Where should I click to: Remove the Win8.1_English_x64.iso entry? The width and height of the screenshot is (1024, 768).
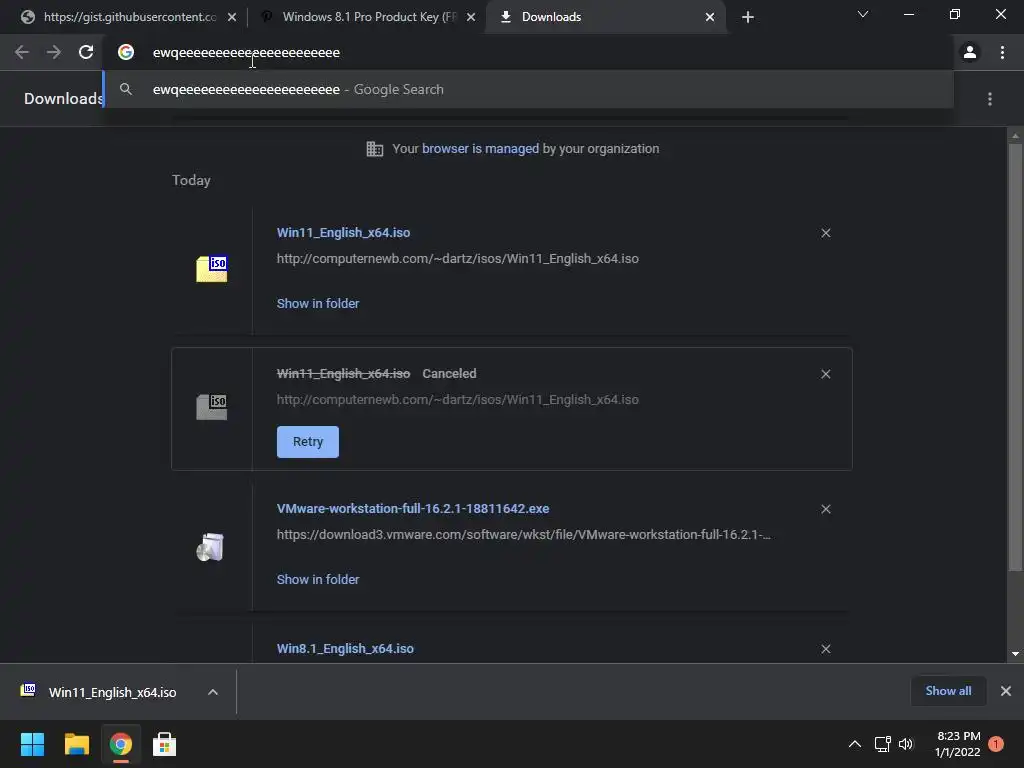tap(826, 649)
